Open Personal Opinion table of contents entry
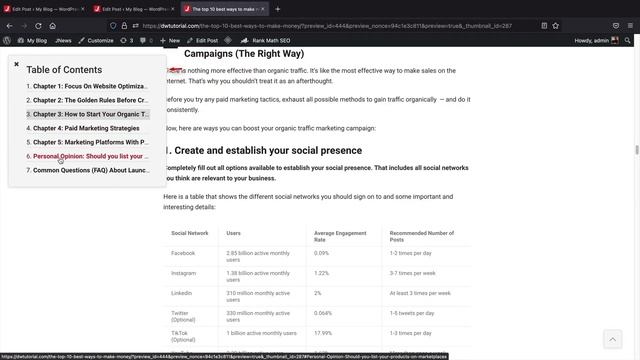640x360 pixels. point(90,156)
